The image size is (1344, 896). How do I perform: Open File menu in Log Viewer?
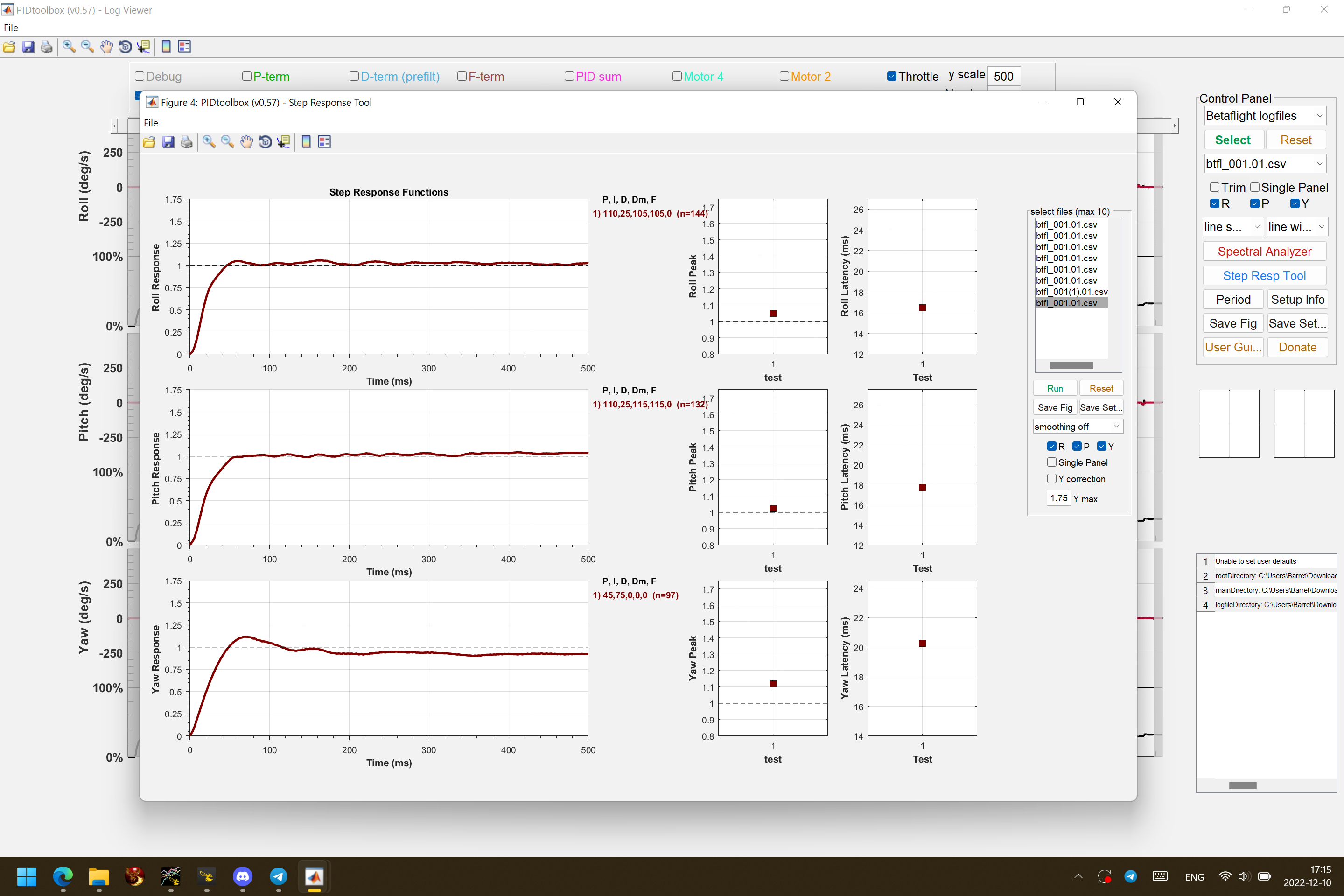point(11,28)
